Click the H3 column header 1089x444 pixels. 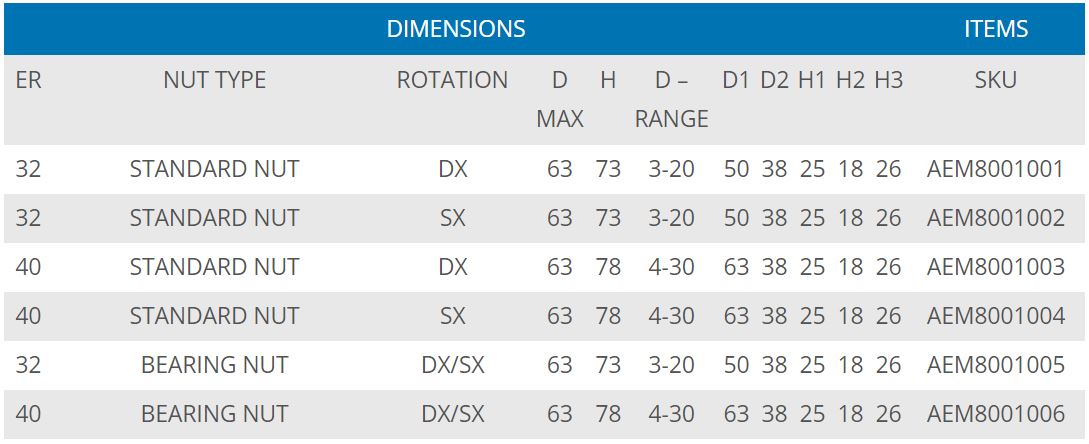888,80
